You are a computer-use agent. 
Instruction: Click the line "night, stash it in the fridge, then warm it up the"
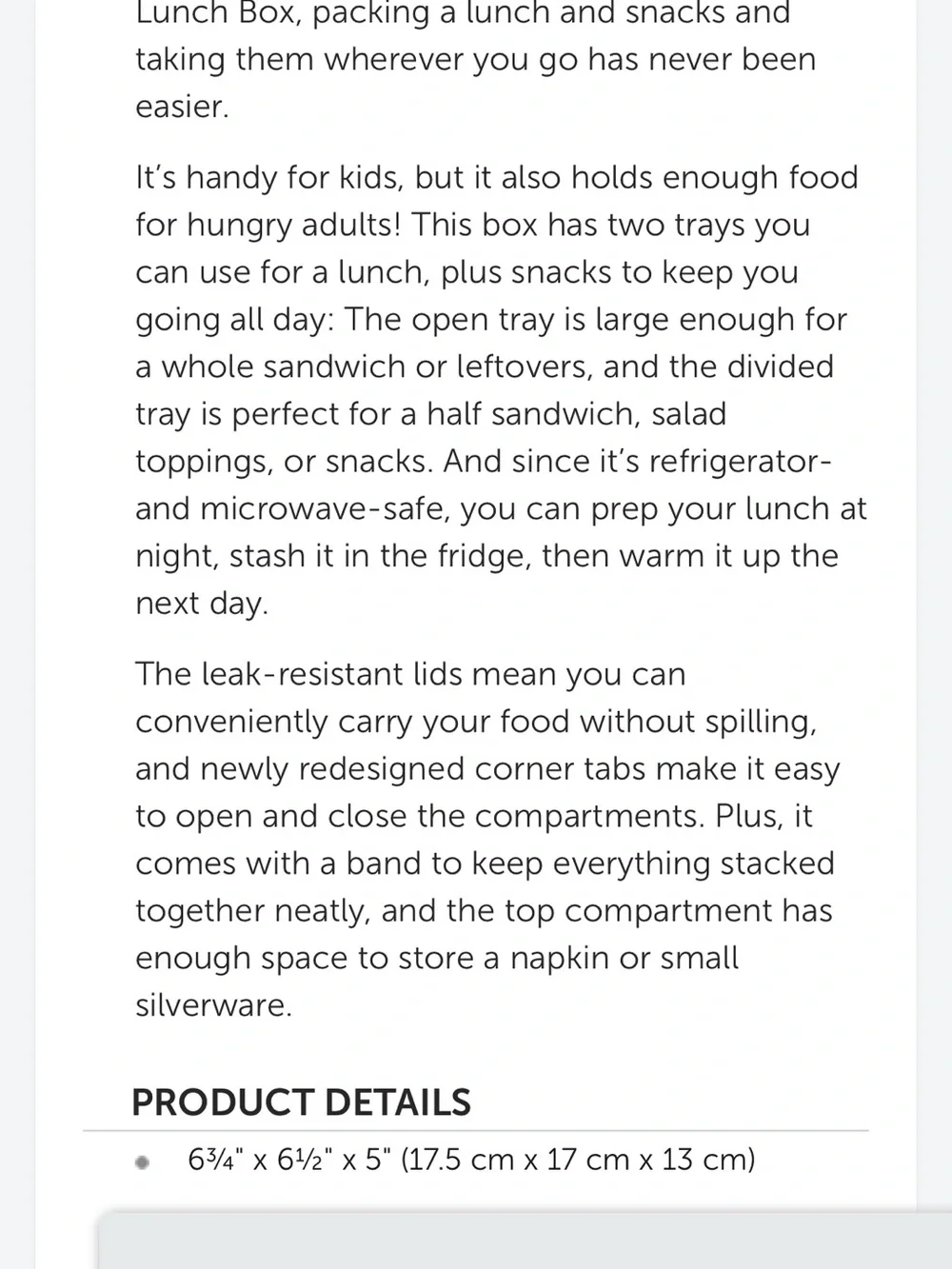(486, 556)
